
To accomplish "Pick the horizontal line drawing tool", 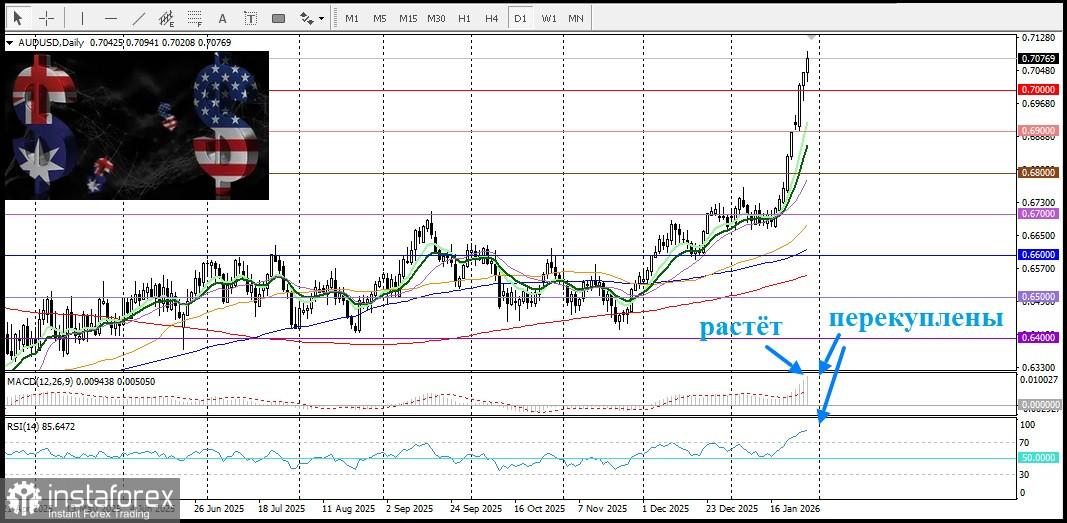I will point(111,18).
